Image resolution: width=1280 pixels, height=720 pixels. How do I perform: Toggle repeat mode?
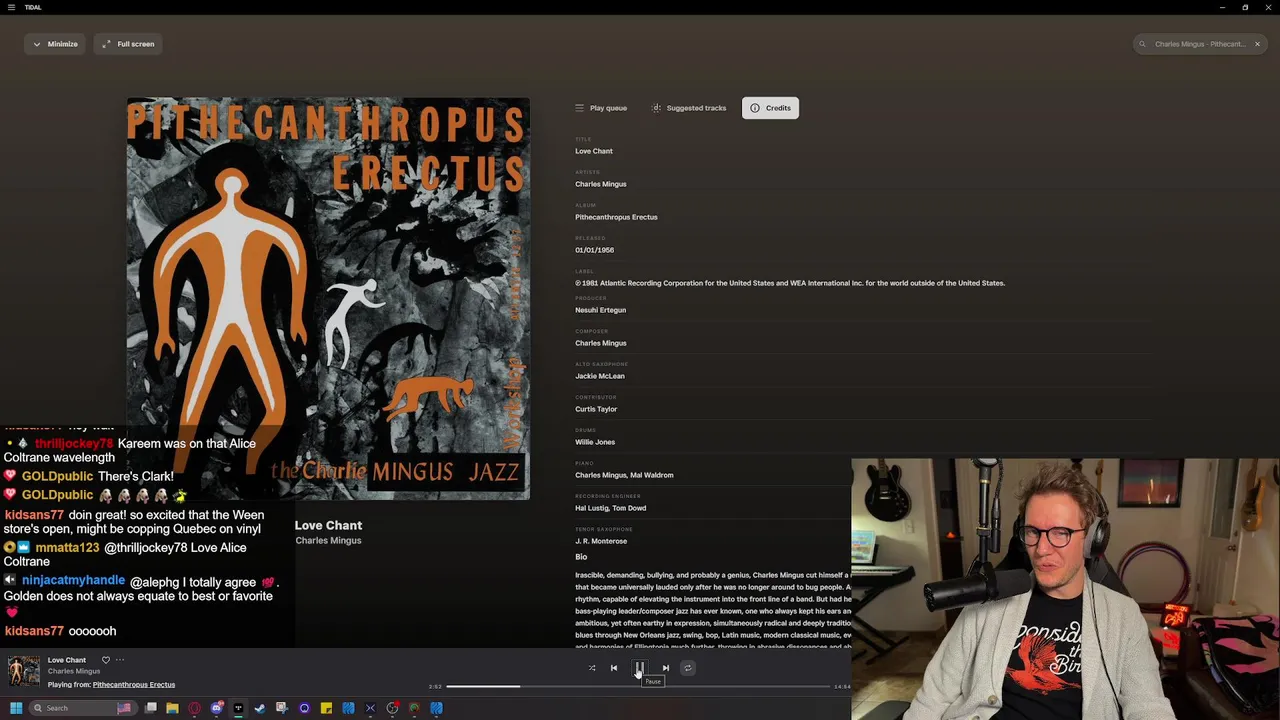tap(688, 668)
